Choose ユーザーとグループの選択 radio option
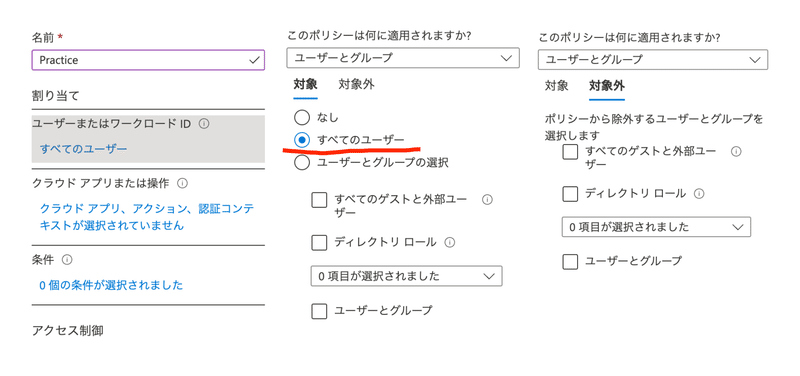The width and height of the screenshot is (800, 376). point(302,163)
